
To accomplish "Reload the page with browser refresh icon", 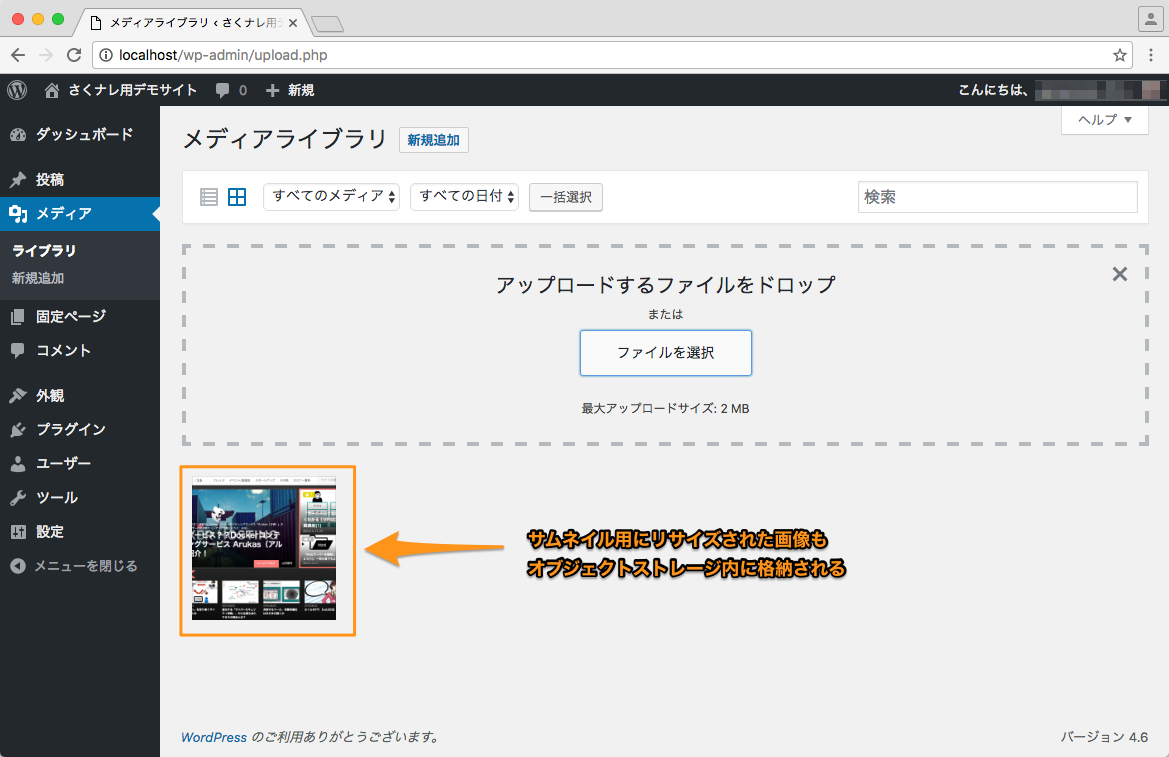I will coord(74,55).
